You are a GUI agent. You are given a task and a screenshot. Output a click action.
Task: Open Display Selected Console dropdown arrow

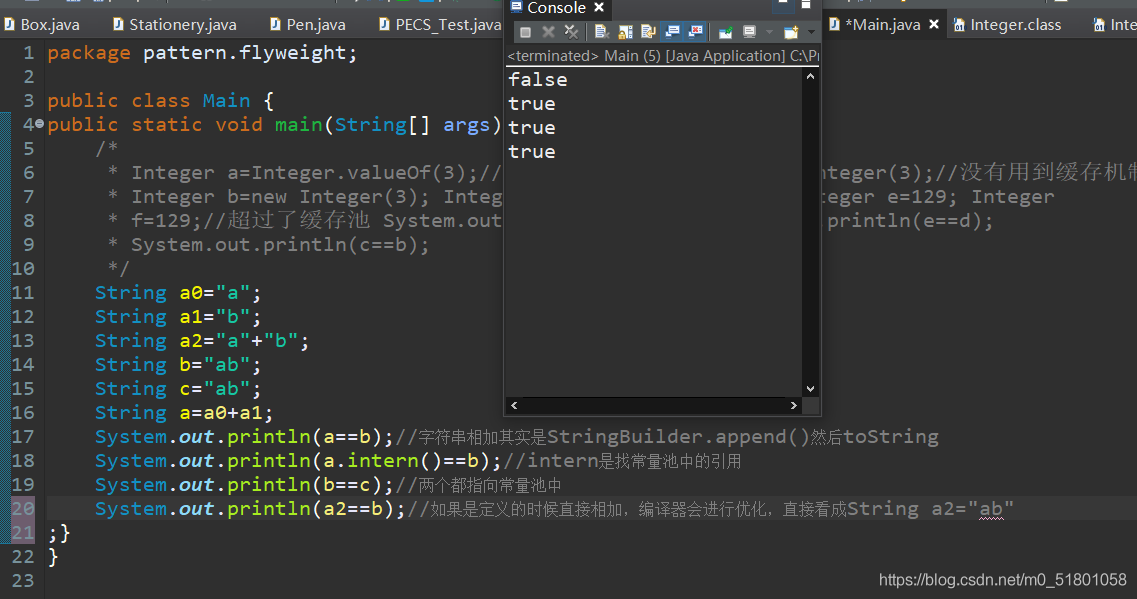point(769,32)
